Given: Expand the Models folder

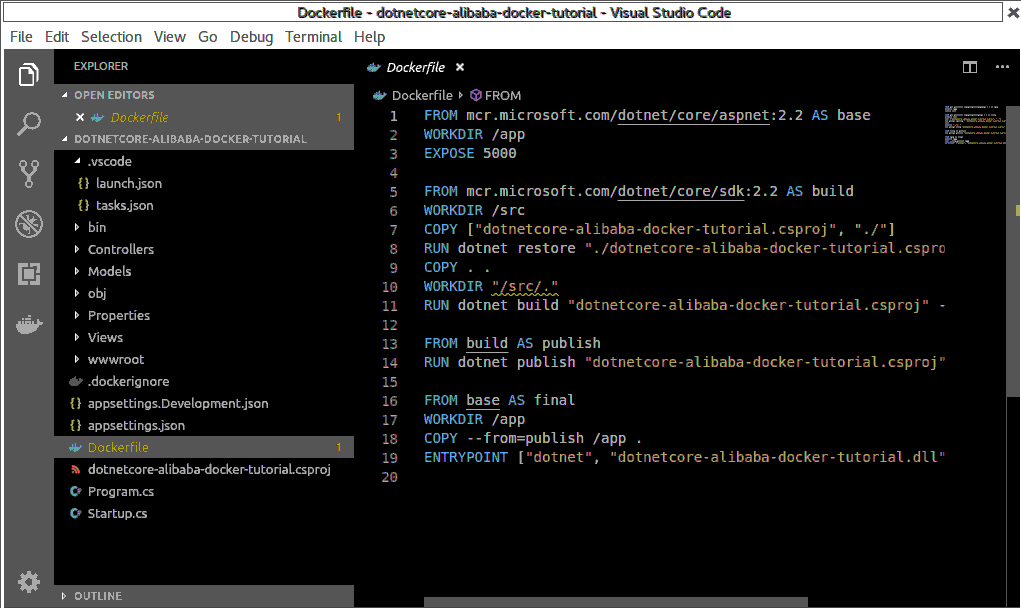Looking at the screenshot, I should pos(77,271).
